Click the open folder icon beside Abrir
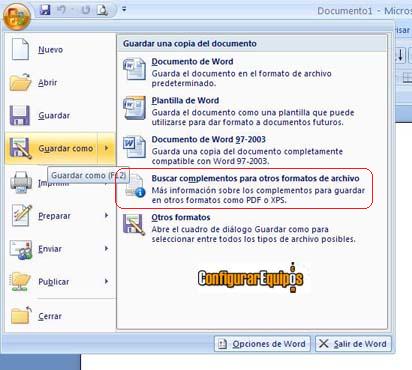Image resolution: width=412 pixels, height=370 pixels. (20, 82)
